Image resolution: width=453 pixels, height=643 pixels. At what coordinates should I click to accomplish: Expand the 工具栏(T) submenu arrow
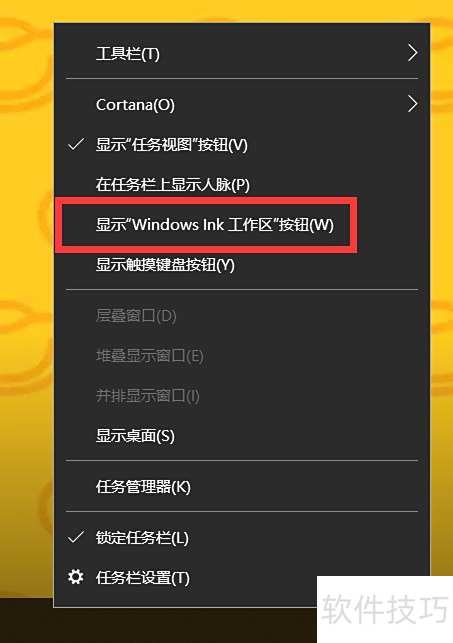412,53
